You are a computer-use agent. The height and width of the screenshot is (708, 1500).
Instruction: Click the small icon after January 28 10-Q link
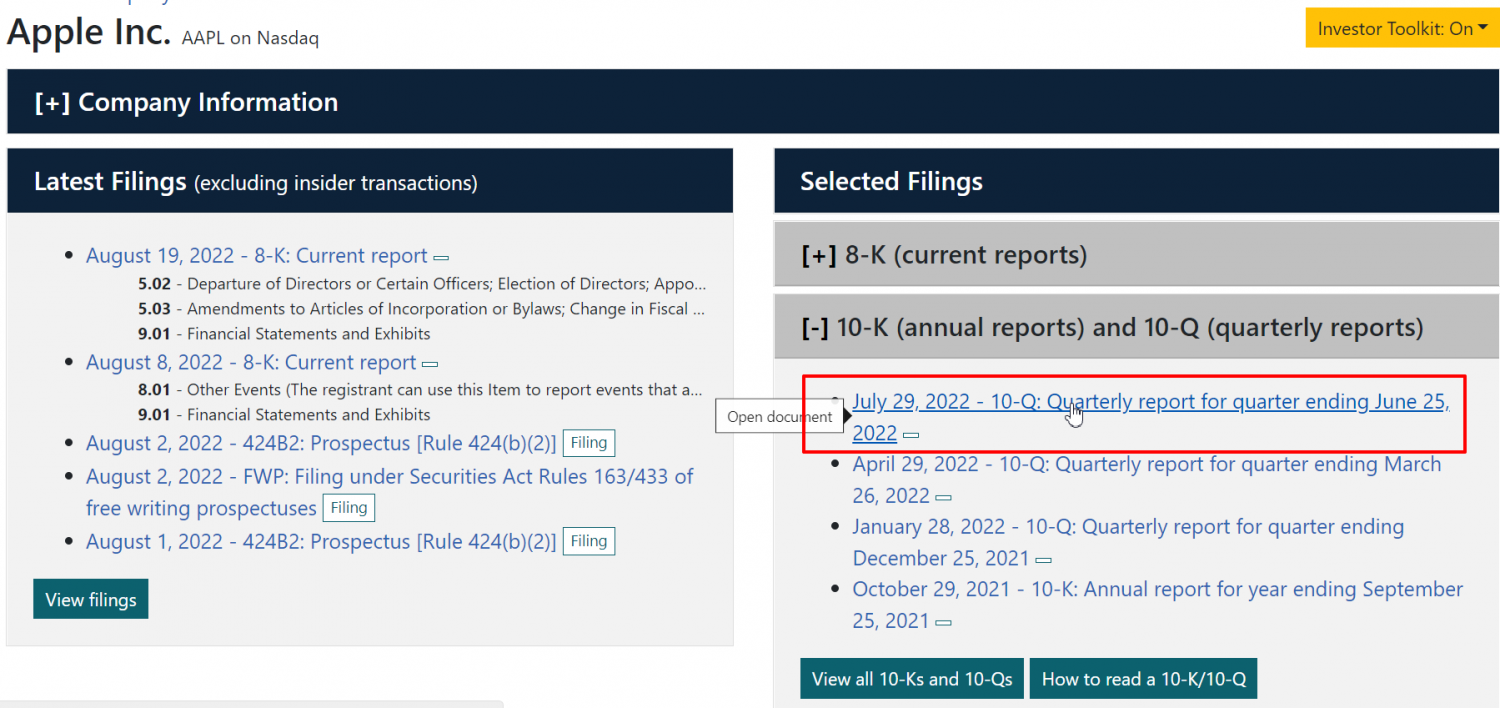[1043, 560]
